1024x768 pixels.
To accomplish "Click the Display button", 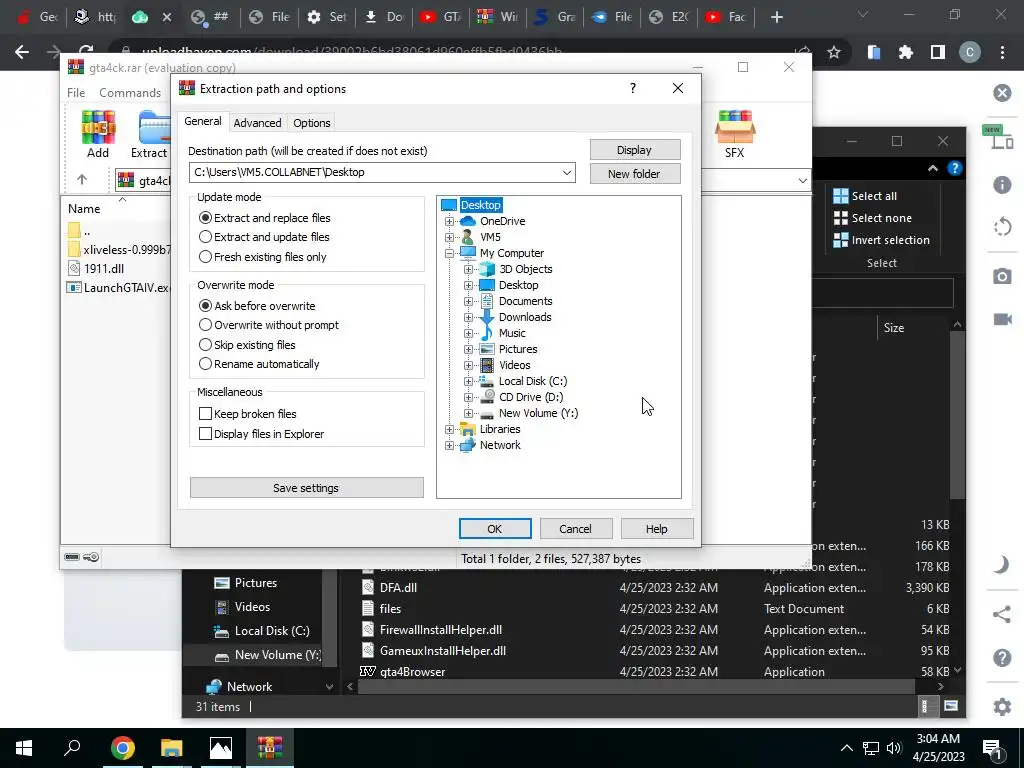I will coord(635,150).
